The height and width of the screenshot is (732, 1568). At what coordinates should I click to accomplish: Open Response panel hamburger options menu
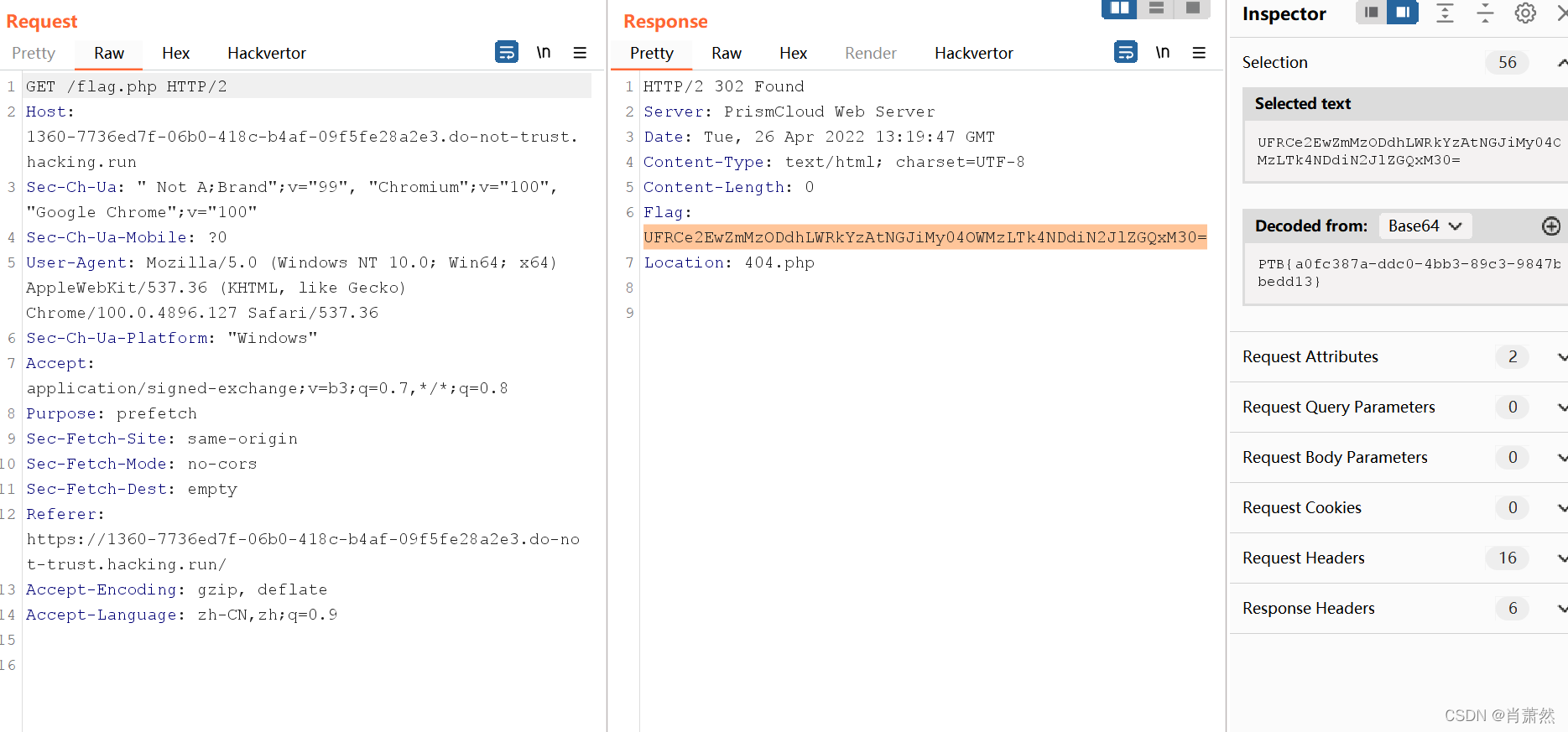tap(1199, 52)
